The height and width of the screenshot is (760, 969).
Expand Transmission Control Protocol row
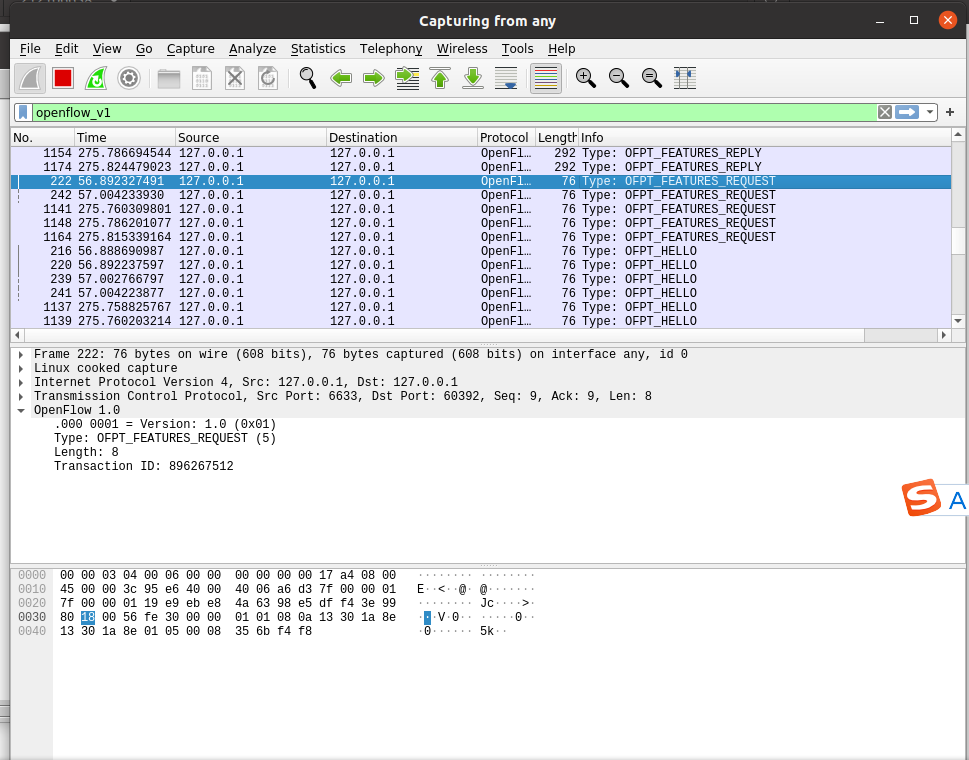click(x=21, y=397)
